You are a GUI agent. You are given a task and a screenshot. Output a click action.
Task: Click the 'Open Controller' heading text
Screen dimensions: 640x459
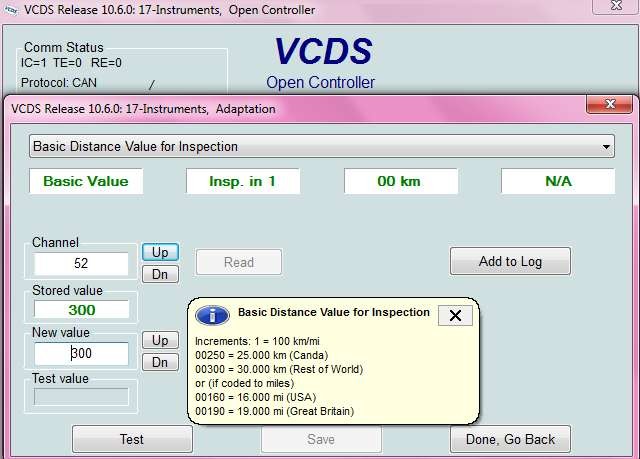pos(320,82)
